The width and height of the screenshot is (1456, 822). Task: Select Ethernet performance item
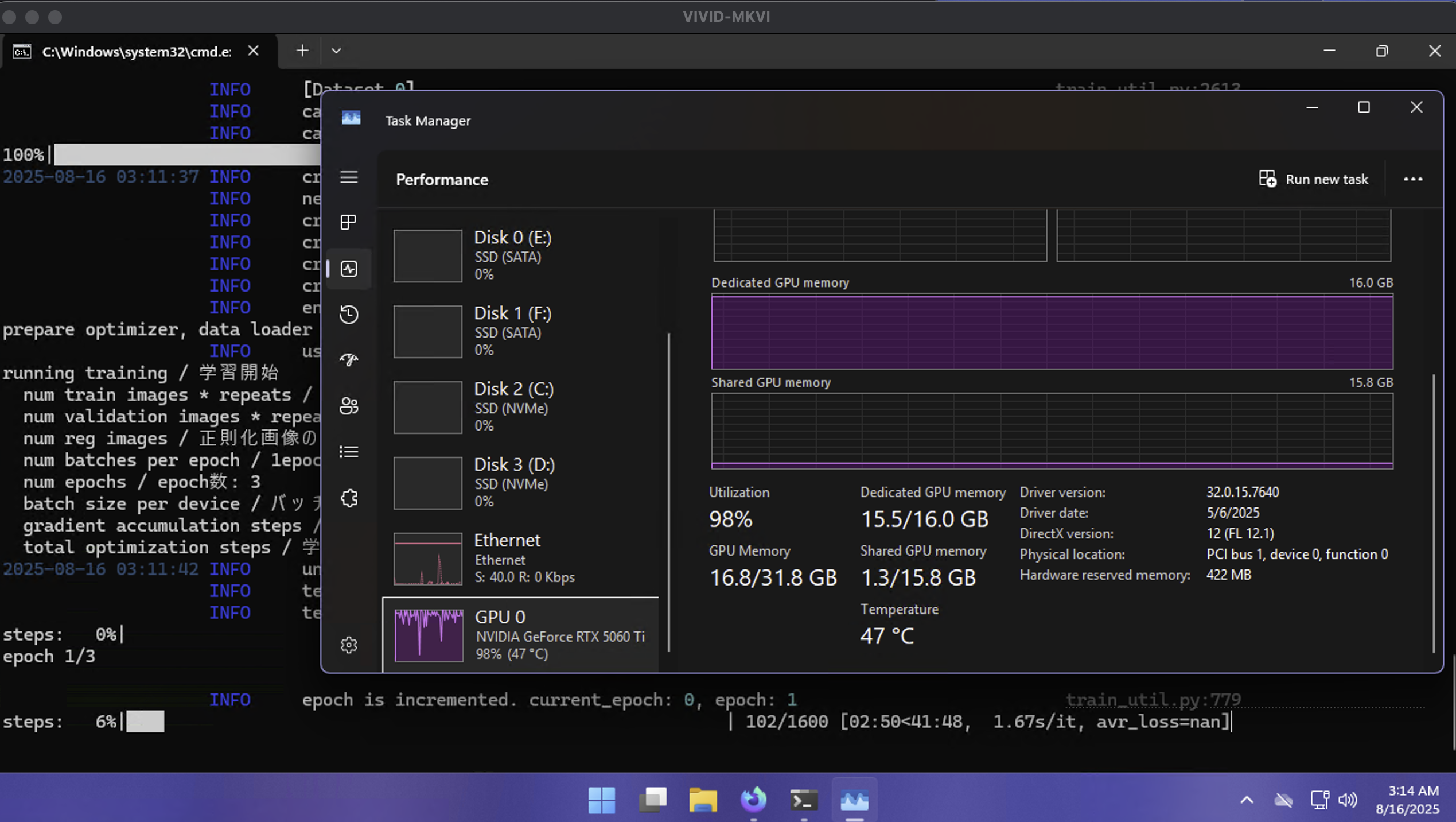pos(520,559)
